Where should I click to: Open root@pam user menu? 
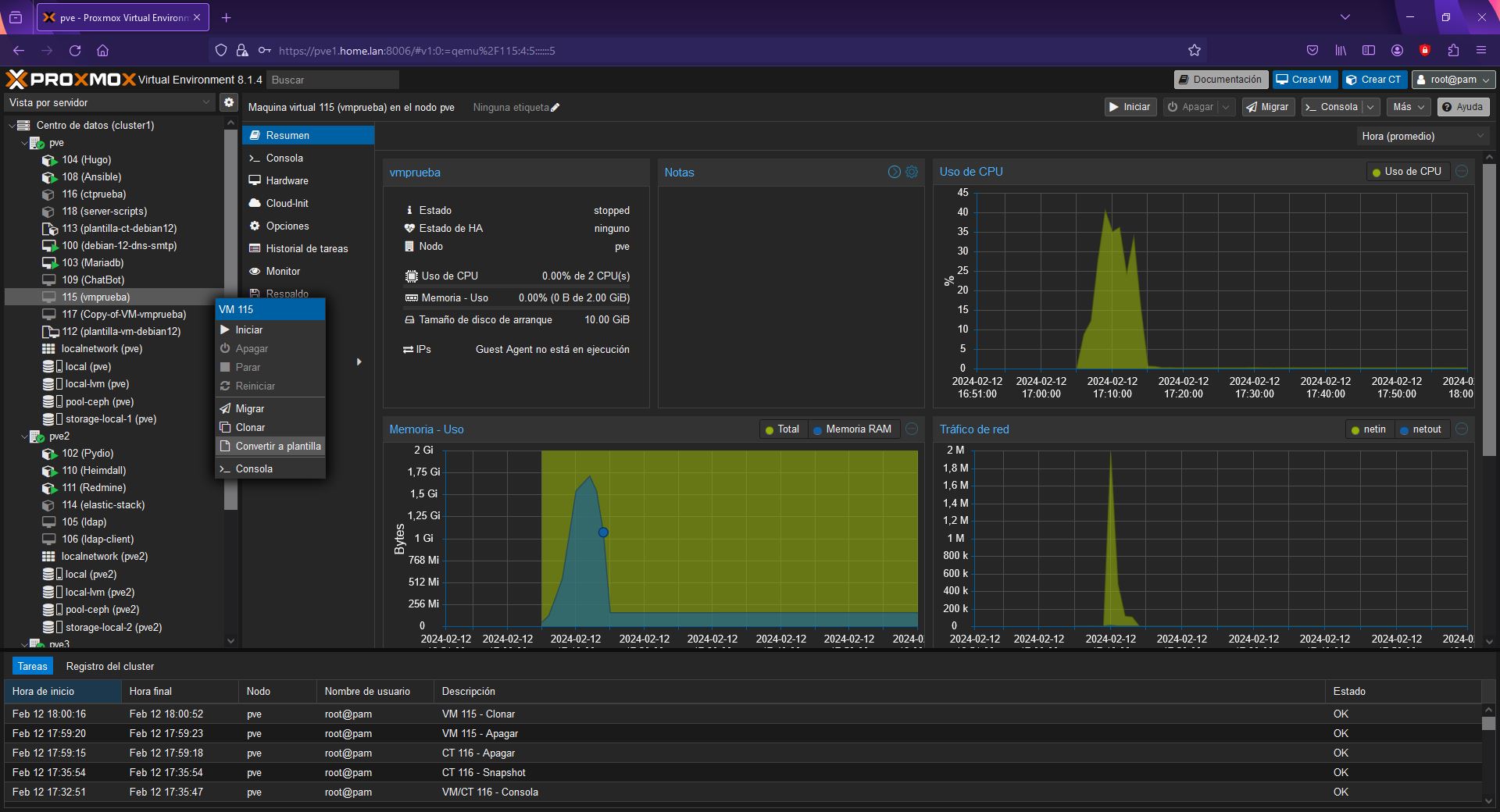point(1453,80)
